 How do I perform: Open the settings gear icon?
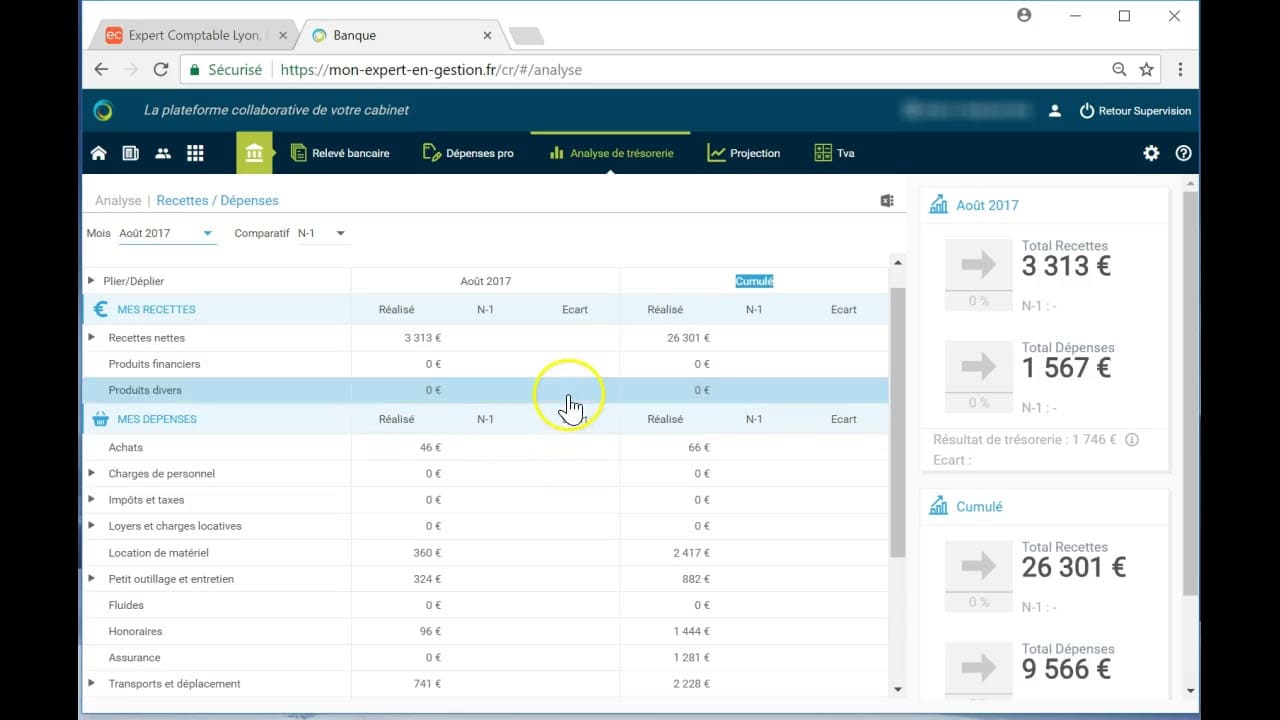tap(1151, 152)
